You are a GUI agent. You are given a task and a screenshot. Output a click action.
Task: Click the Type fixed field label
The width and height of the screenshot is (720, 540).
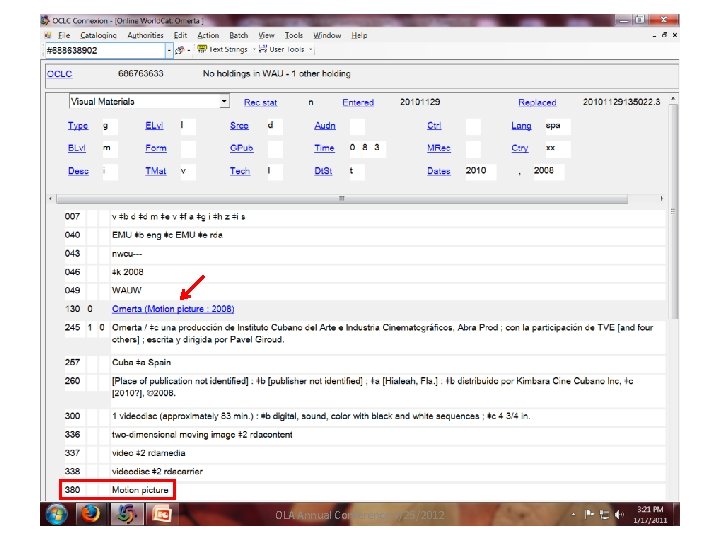[x=78, y=125]
